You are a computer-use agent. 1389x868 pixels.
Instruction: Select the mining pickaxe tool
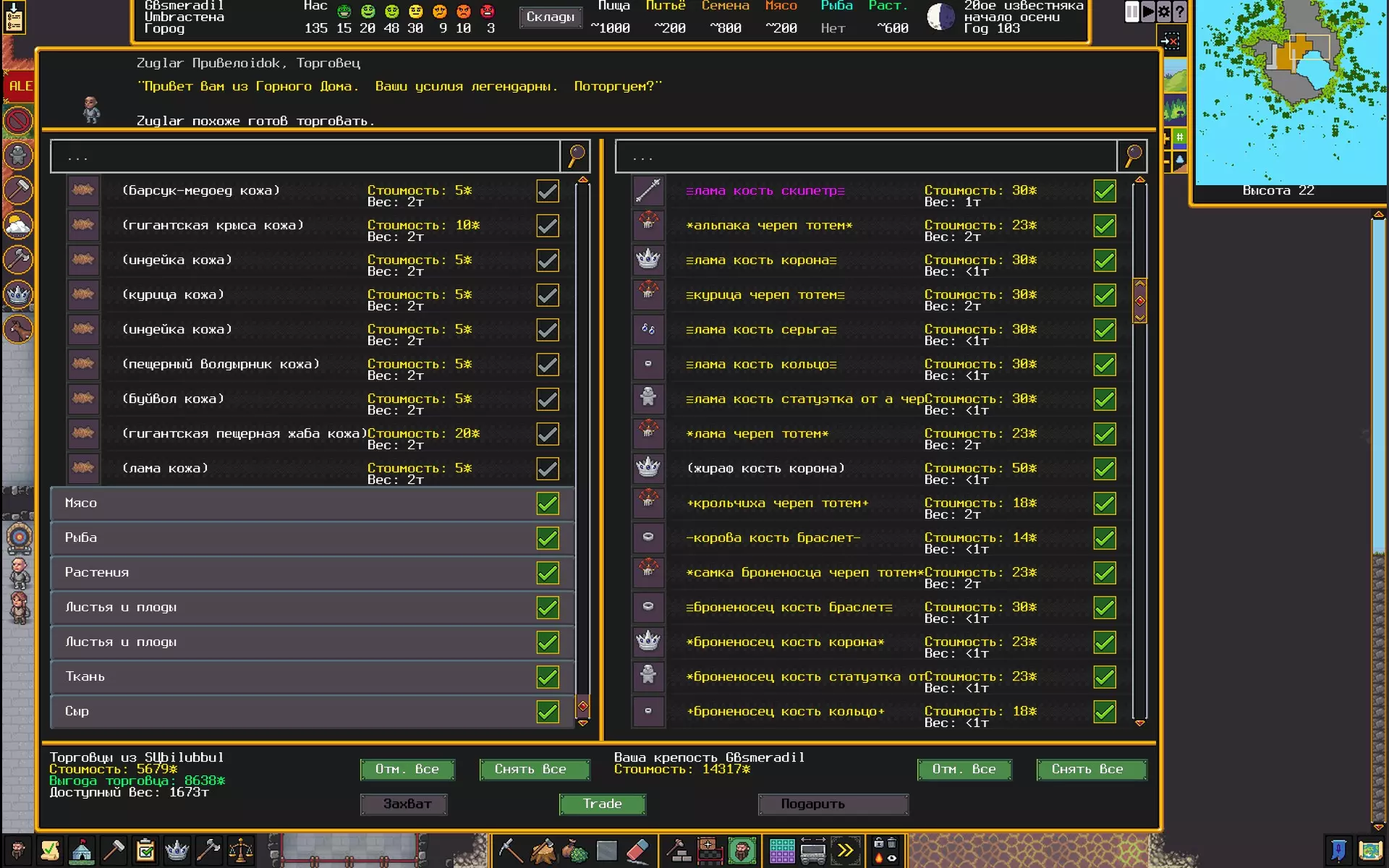pyautogui.click(x=511, y=851)
